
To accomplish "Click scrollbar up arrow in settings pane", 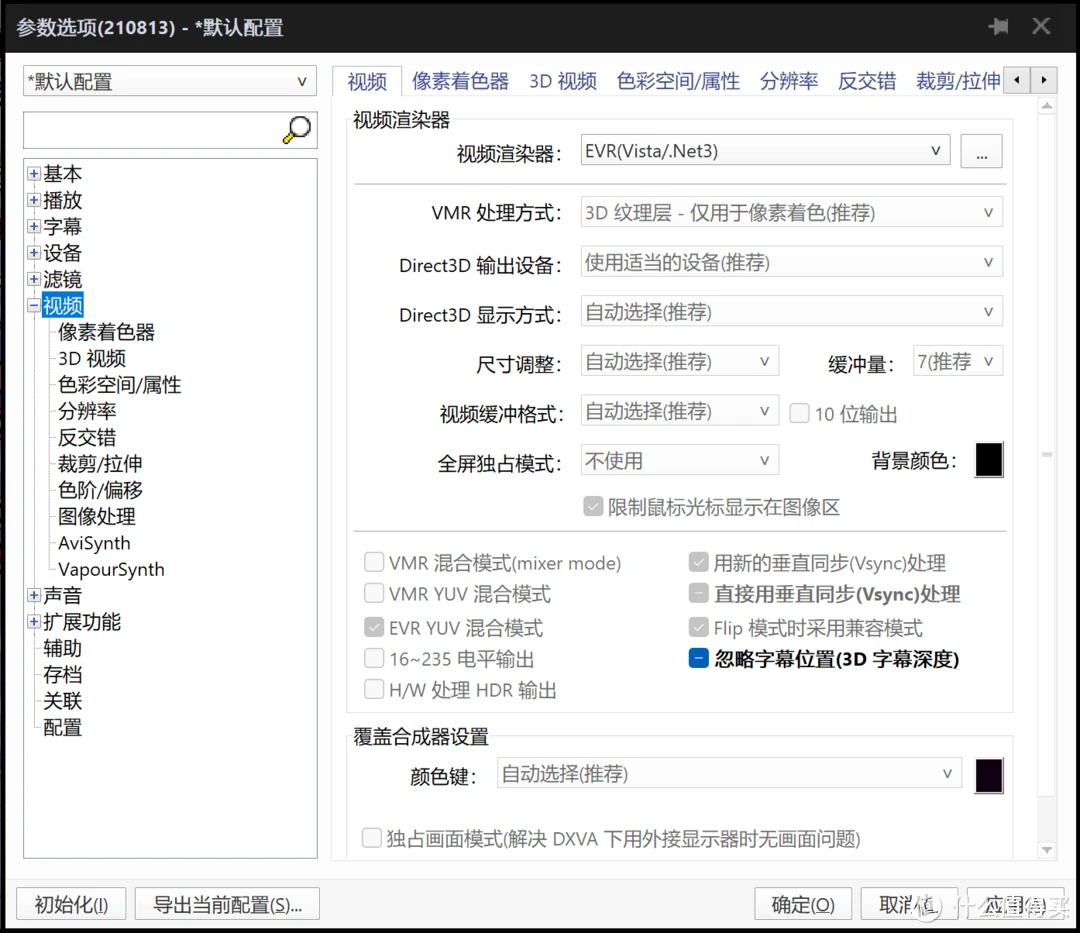I will pyautogui.click(x=1046, y=106).
